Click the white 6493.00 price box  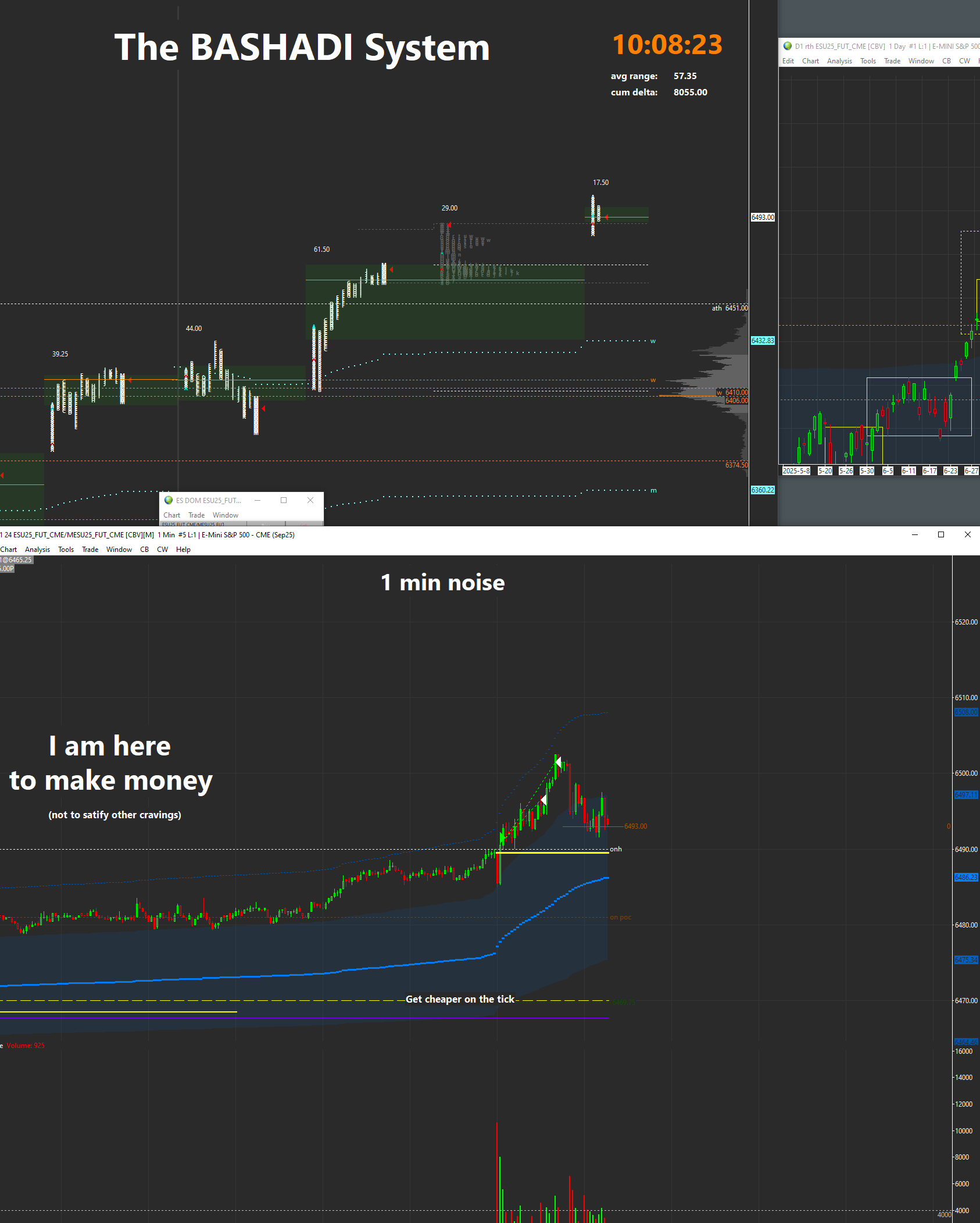pyautogui.click(x=763, y=217)
